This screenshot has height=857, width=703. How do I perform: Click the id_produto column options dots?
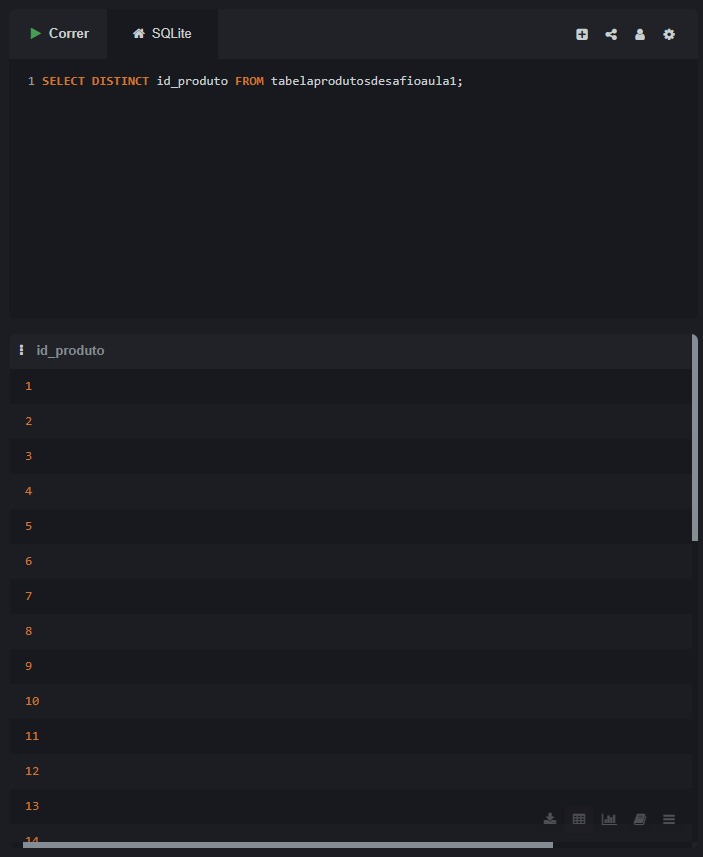pyautogui.click(x=22, y=350)
